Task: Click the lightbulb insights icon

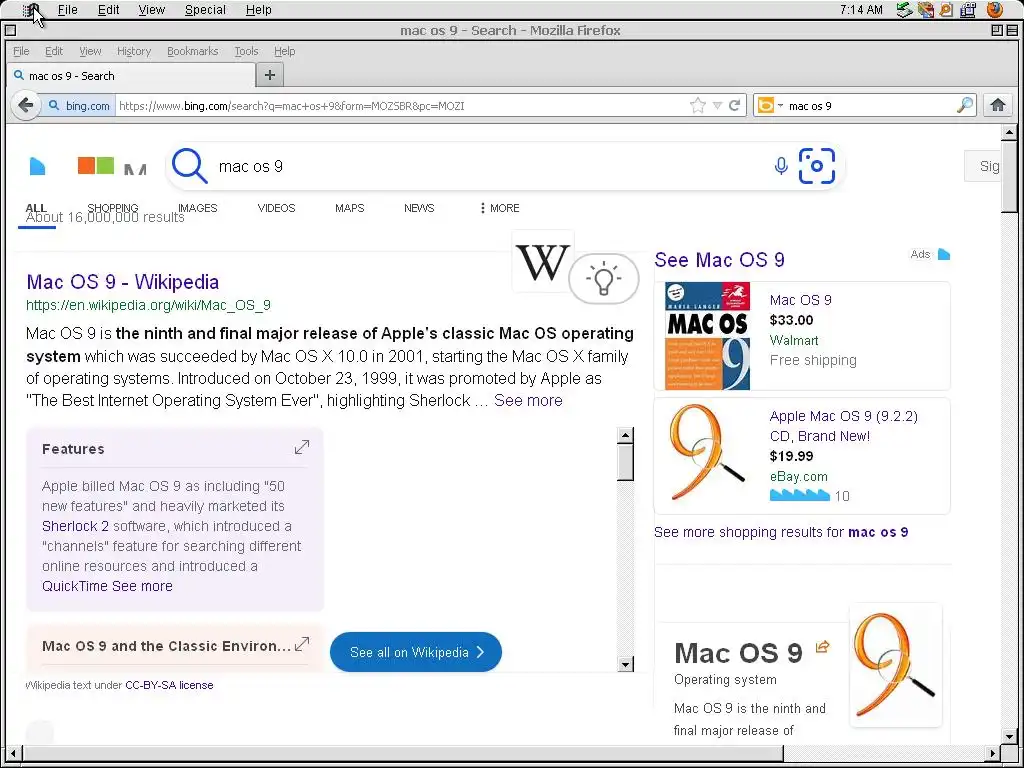Action: point(603,279)
